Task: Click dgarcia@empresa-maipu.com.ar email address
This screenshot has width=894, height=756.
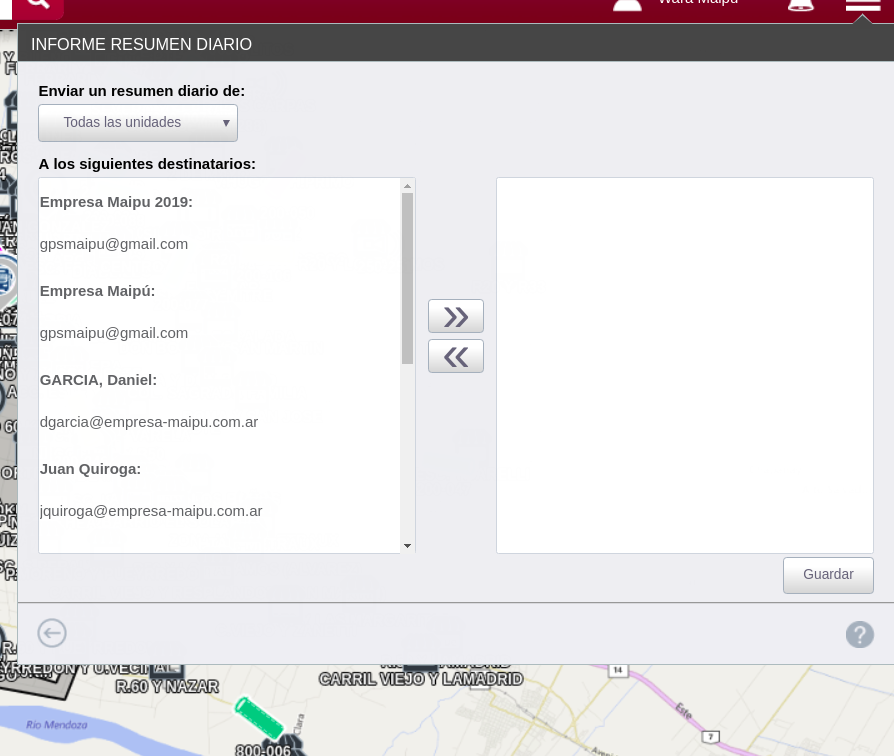Action: [x=149, y=422]
